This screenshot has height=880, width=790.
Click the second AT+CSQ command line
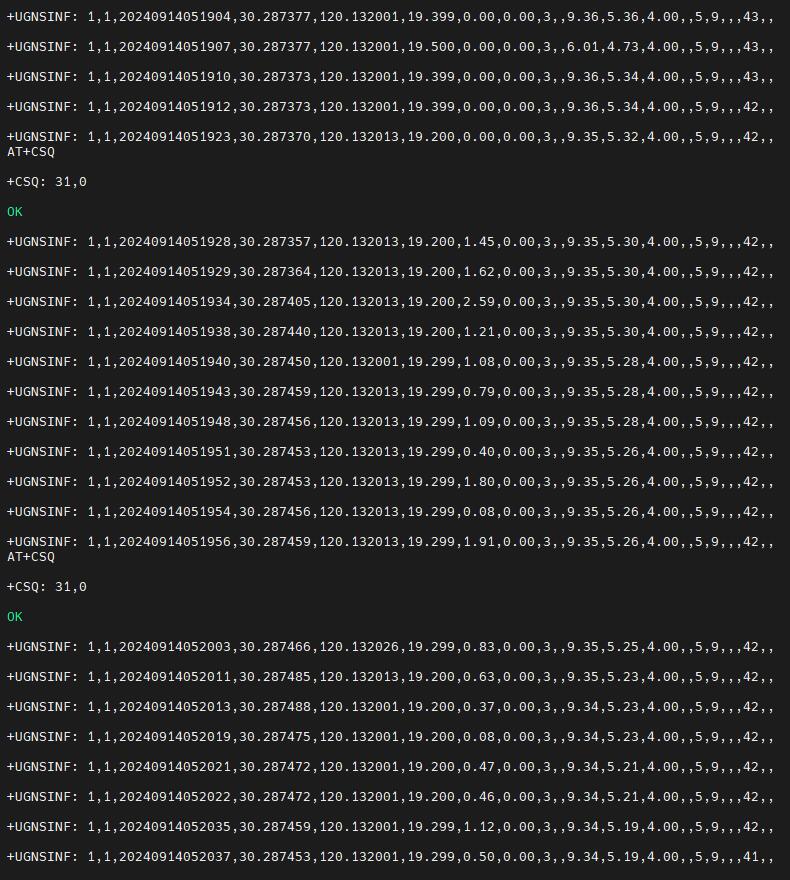31,557
